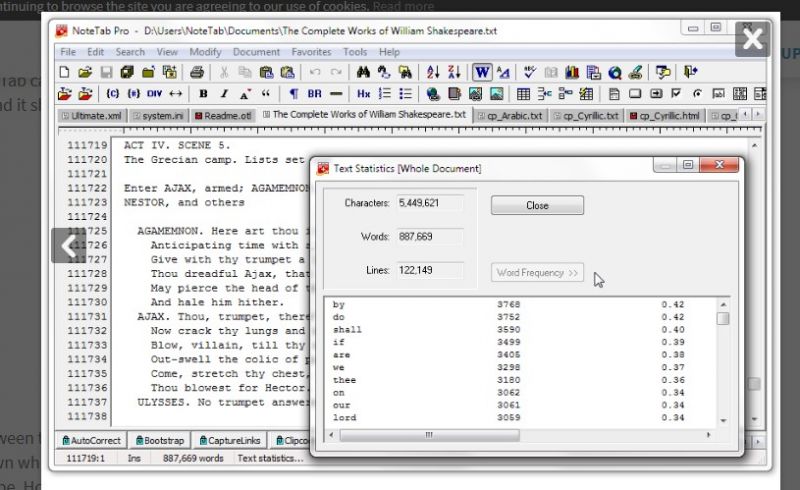The height and width of the screenshot is (490, 800).
Task: Insert a blockquote with the quote mark icon
Action: click(x=265, y=94)
